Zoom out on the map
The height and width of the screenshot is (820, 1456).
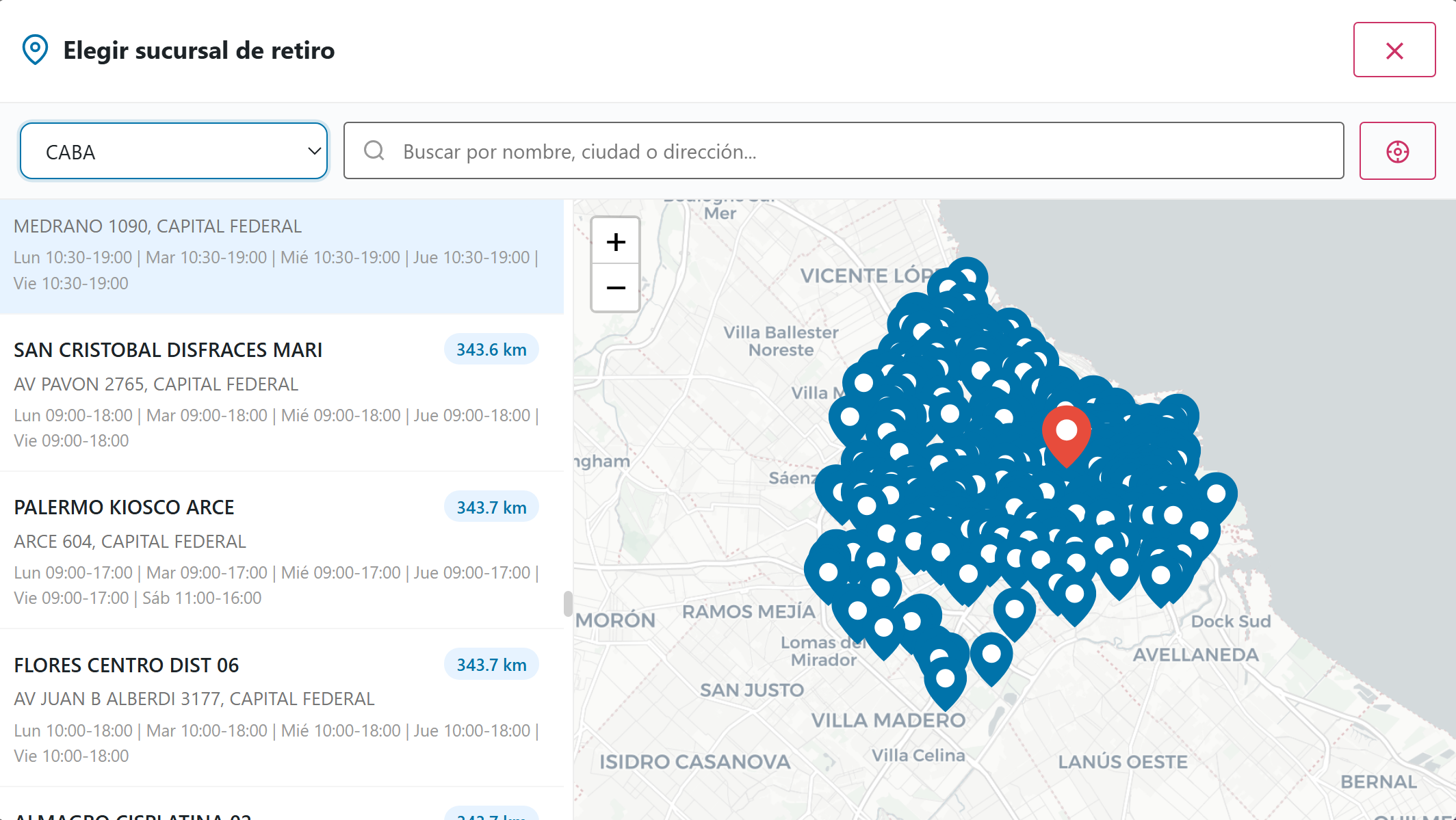[616, 288]
